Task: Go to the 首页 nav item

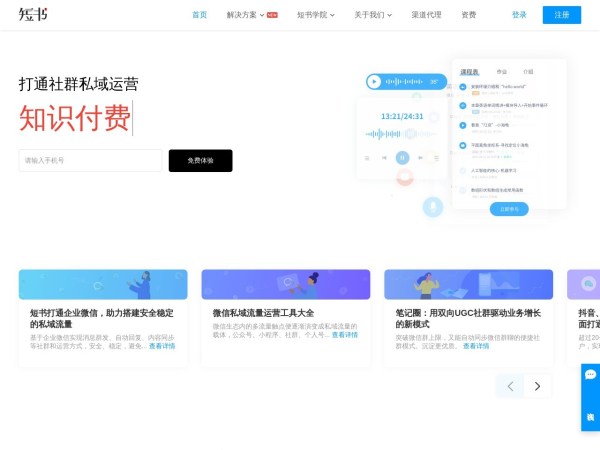Action: (x=200, y=15)
